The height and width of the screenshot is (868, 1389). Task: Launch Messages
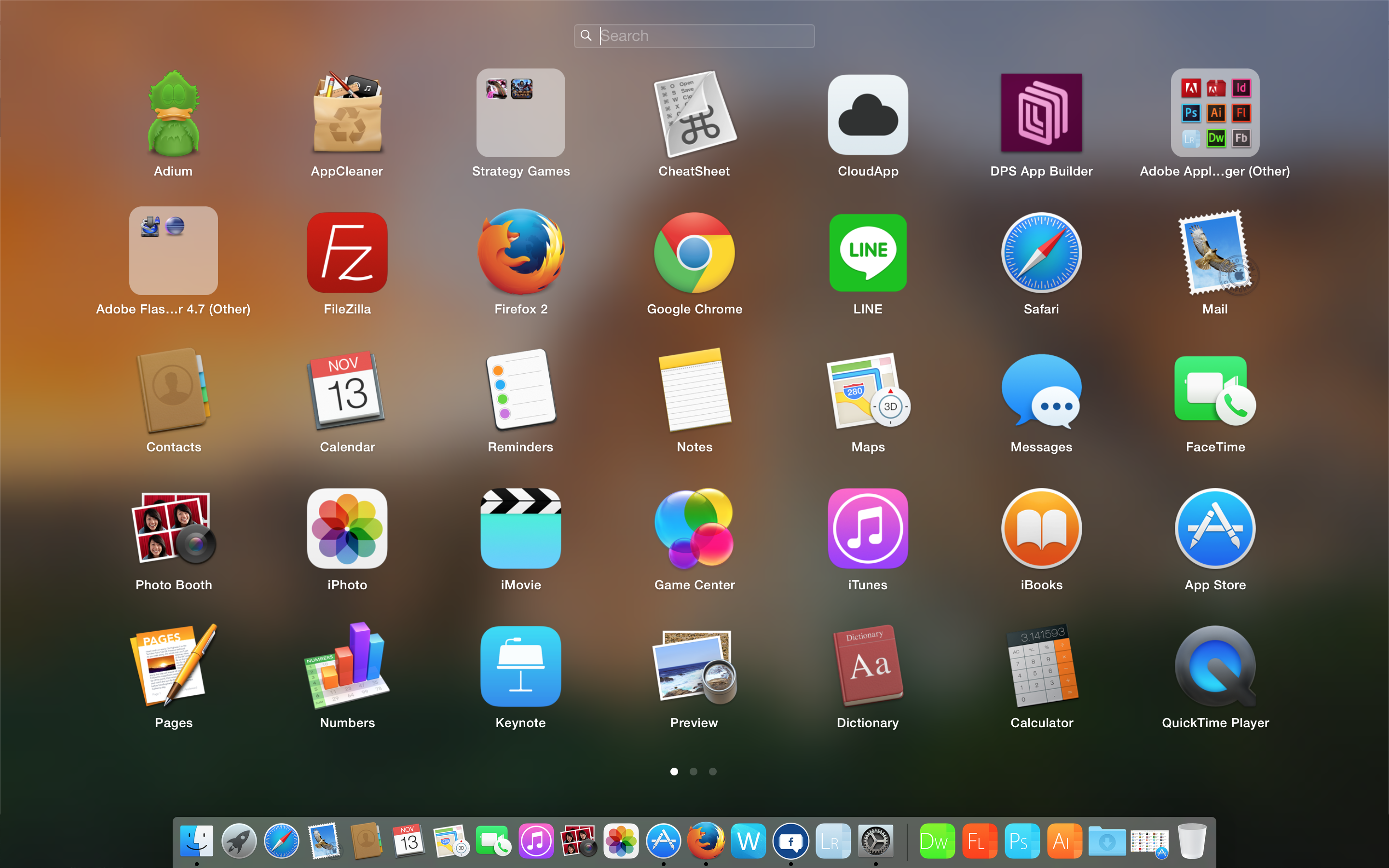1041,392
